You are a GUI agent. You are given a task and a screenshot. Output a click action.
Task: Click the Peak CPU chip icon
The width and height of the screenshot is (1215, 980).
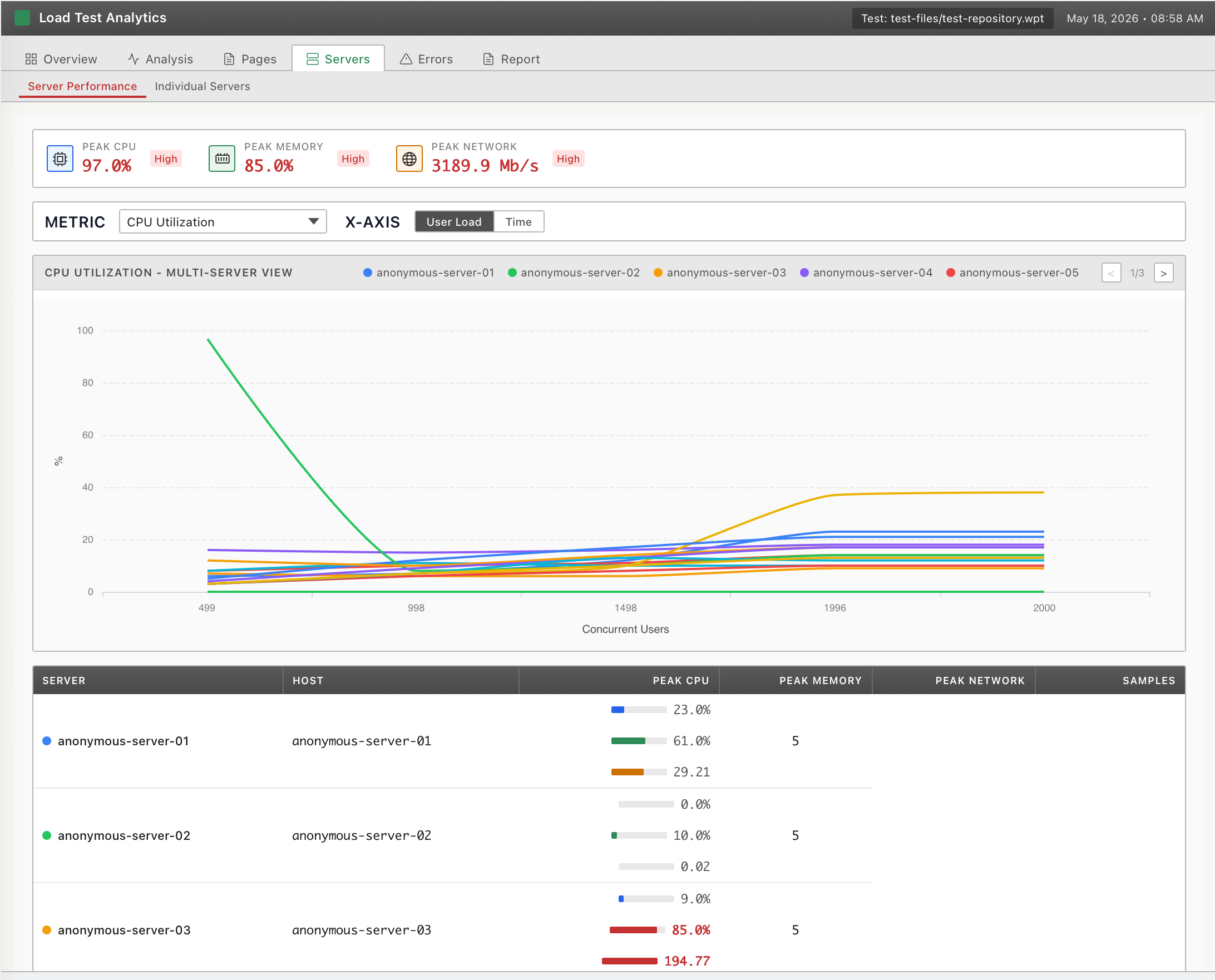pos(60,159)
